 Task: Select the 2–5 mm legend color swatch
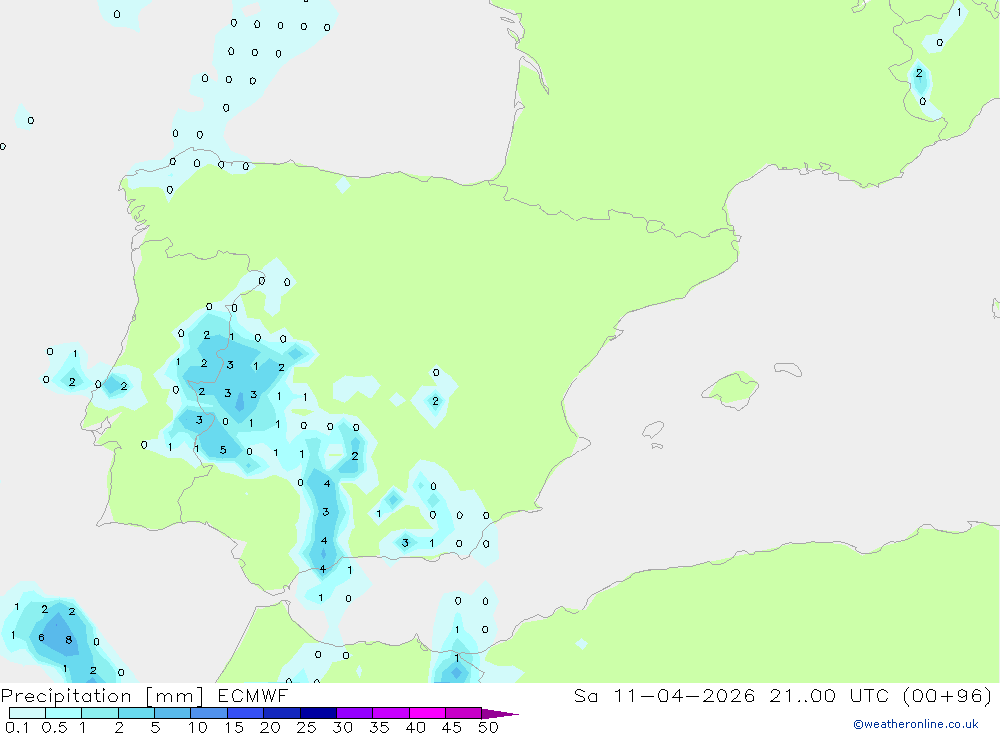(x=136, y=713)
